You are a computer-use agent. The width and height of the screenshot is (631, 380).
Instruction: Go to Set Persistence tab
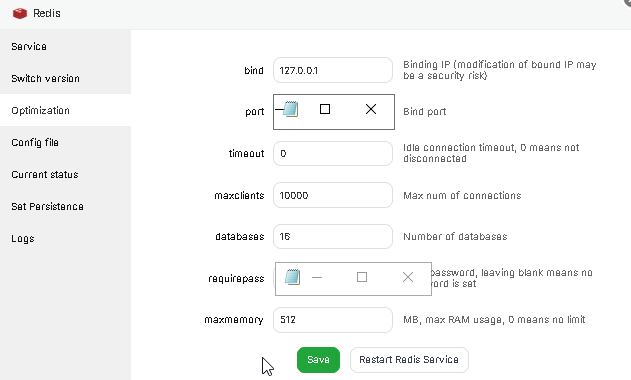coord(65,206)
